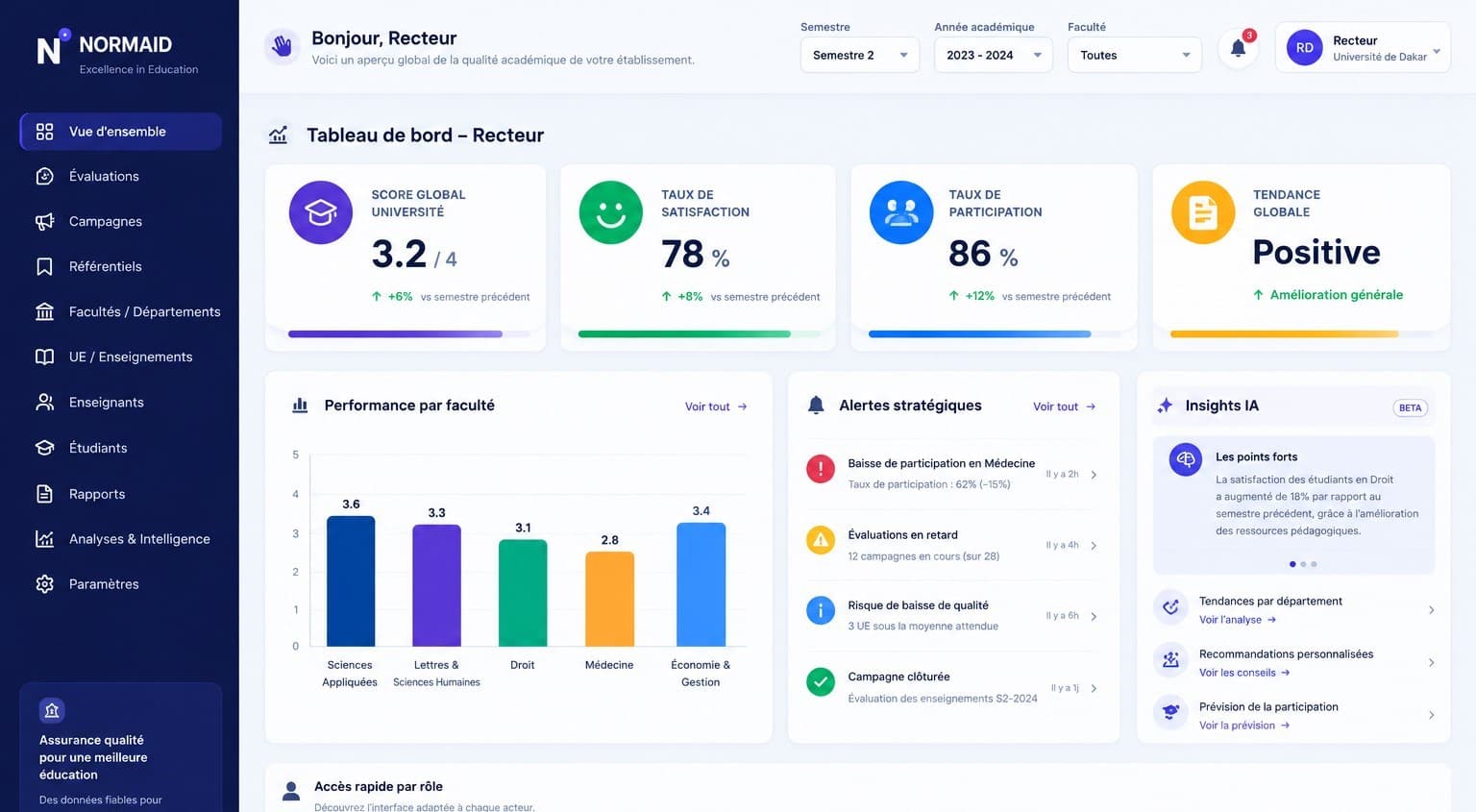Click the document trend icon
Screen dimensions: 1476x812
[1202, 212]
